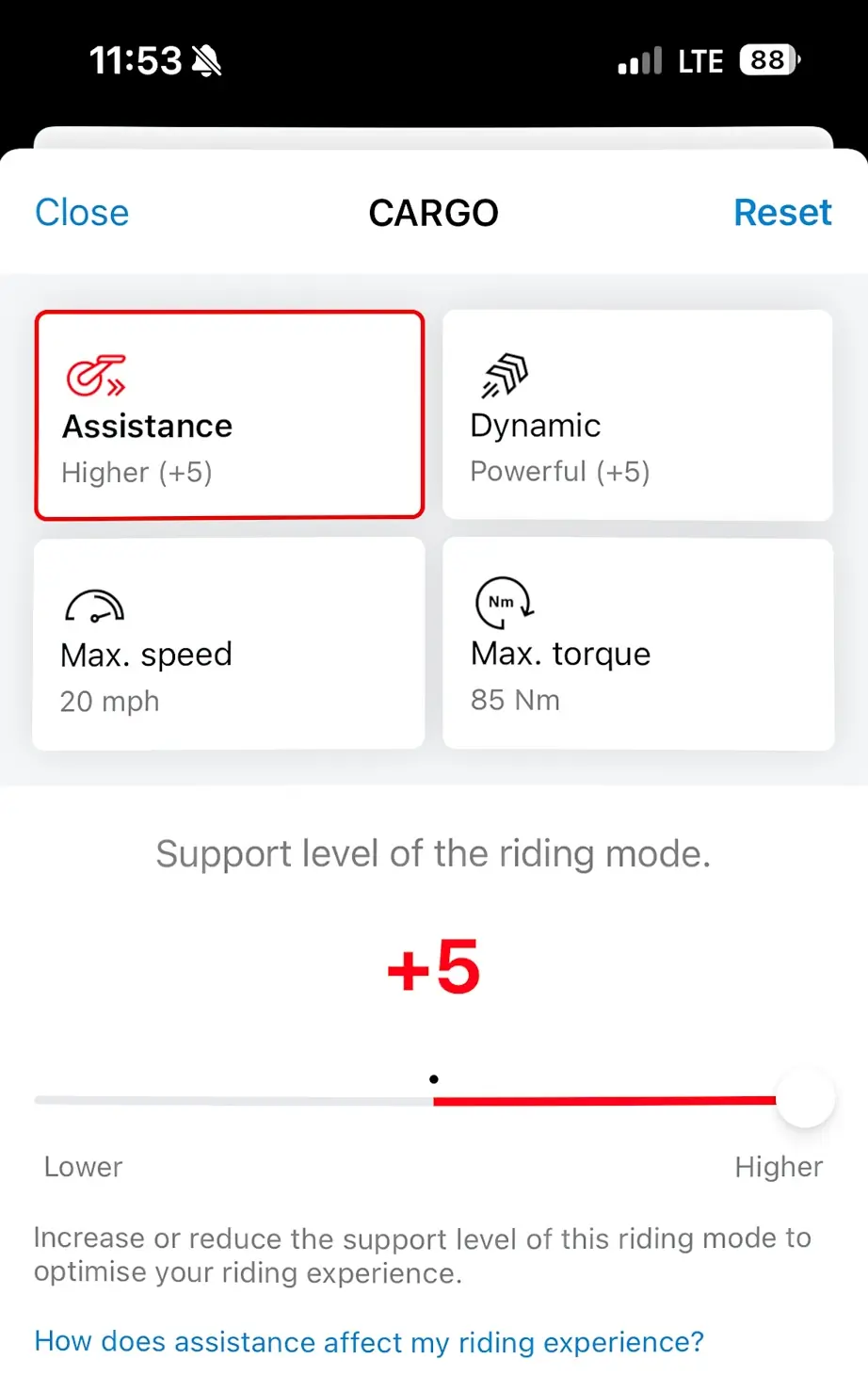This screenshot has width=868, height=1375.
Task: Close the CARGO settings sheet
Action: (81, 212)
